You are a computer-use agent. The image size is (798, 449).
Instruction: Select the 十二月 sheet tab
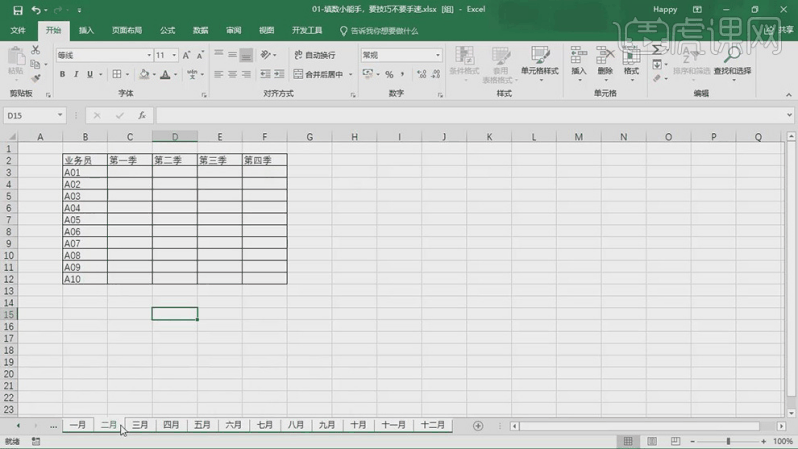click(x=433, y=425)
